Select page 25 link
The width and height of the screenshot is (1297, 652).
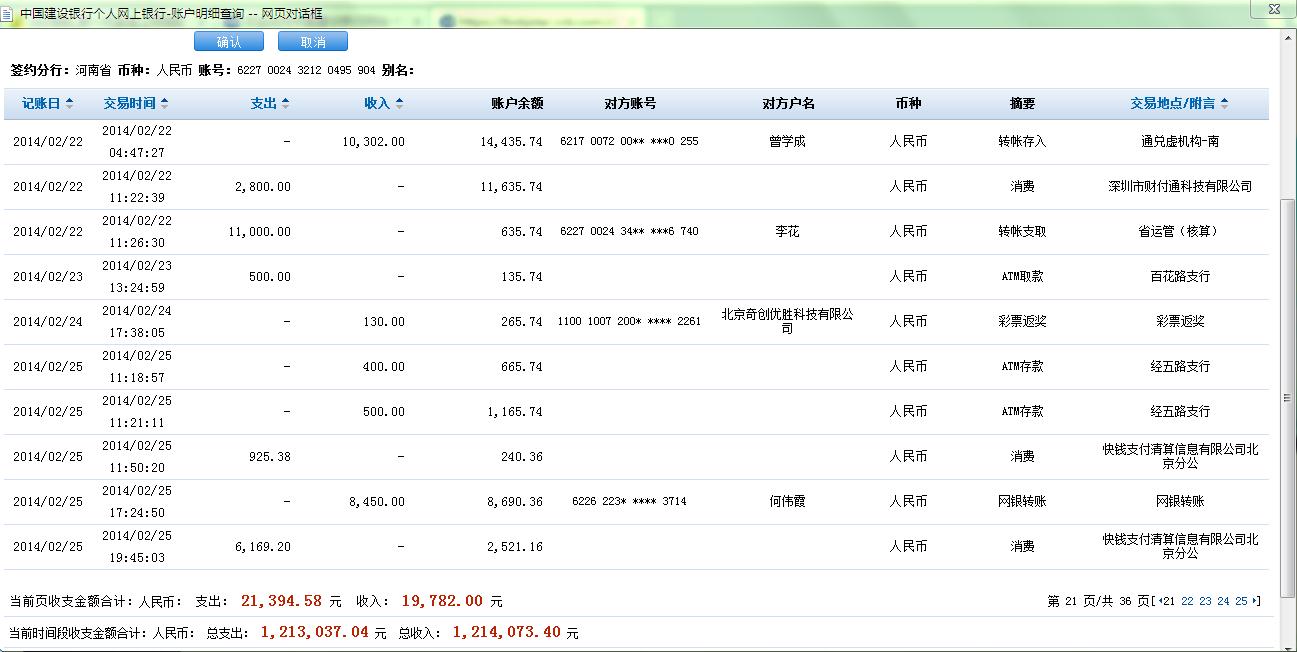pos(1241,601)
